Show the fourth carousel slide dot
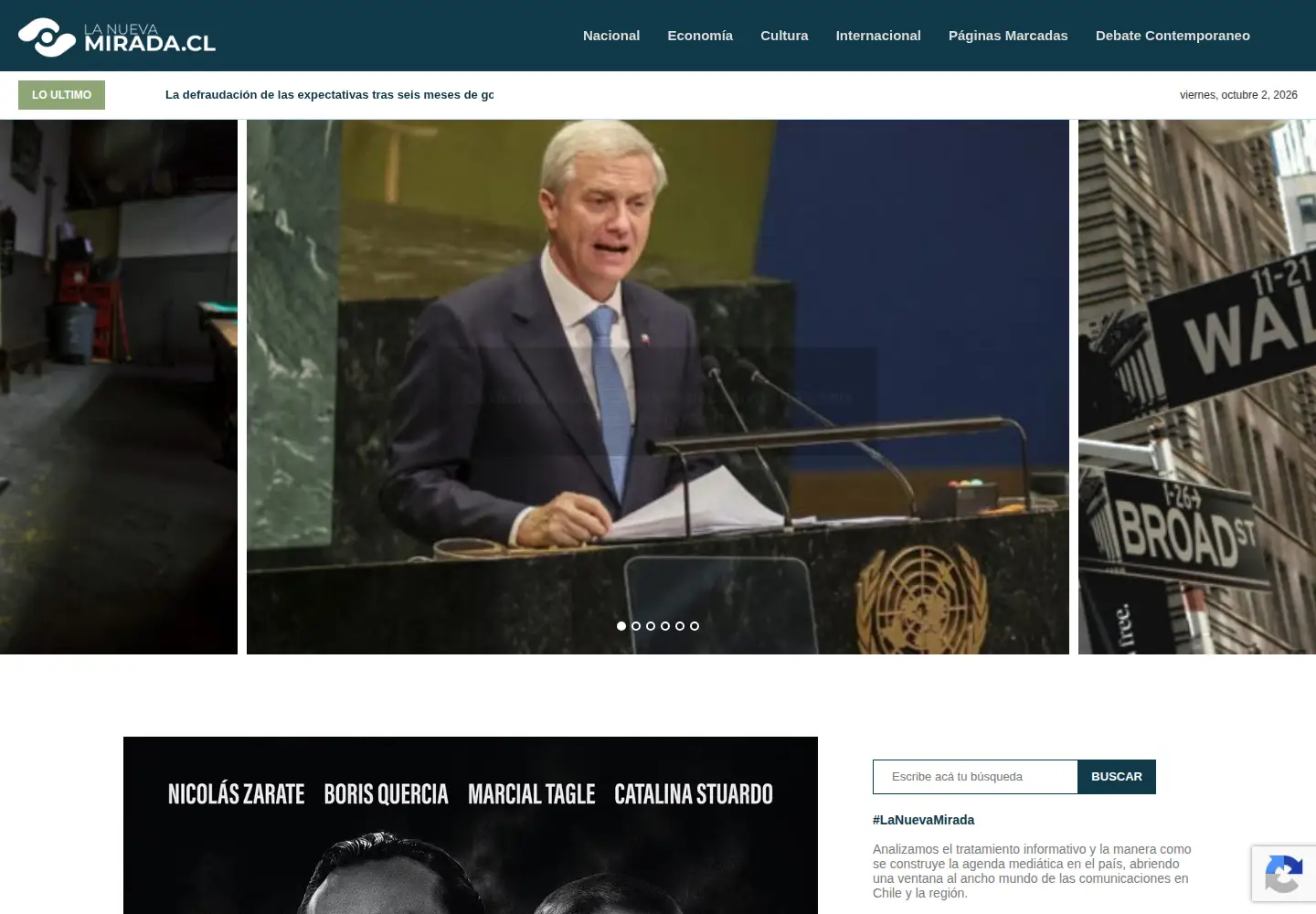This screenshot has height=914, width=1316. (665, 626)
